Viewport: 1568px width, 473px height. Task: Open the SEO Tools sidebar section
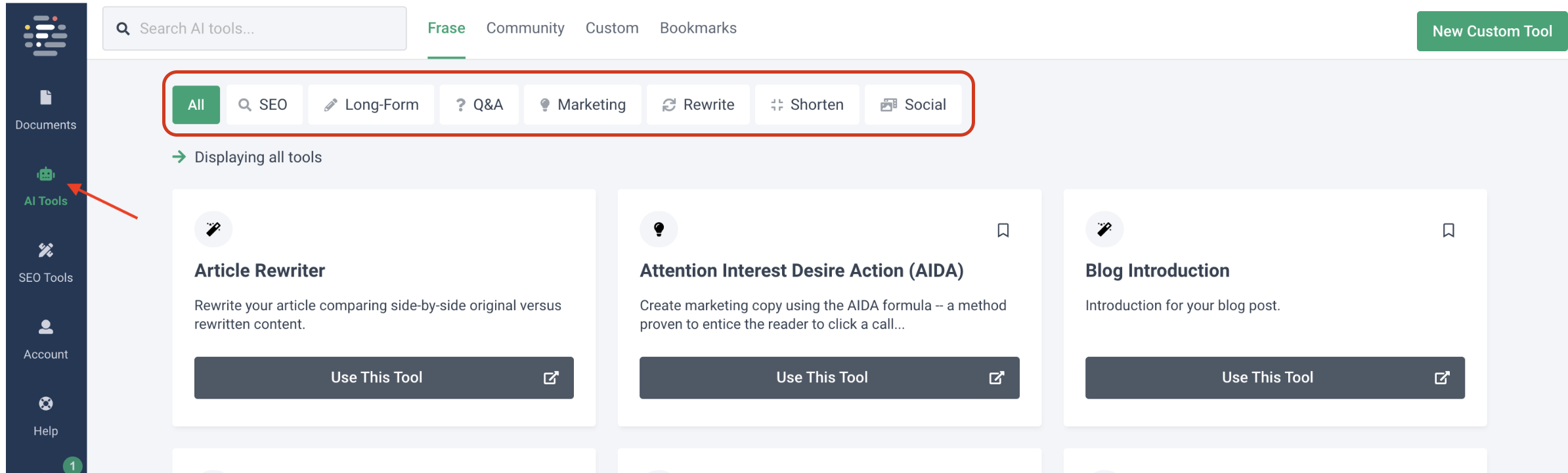45,262
